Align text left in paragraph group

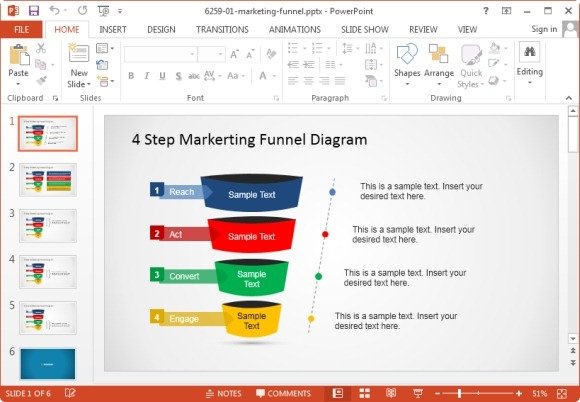293,80
